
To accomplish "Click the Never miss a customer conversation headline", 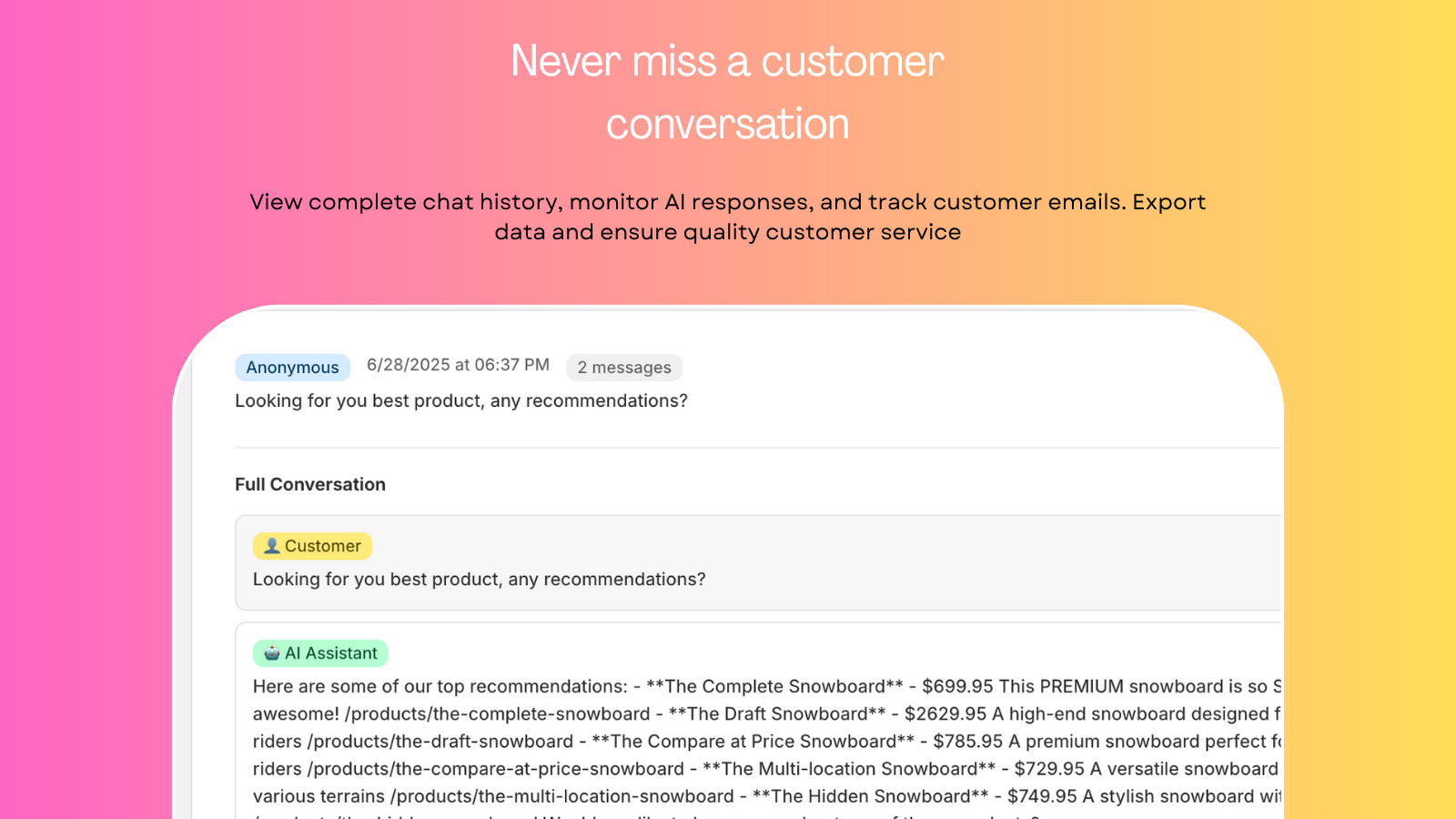I will point(728,92).
